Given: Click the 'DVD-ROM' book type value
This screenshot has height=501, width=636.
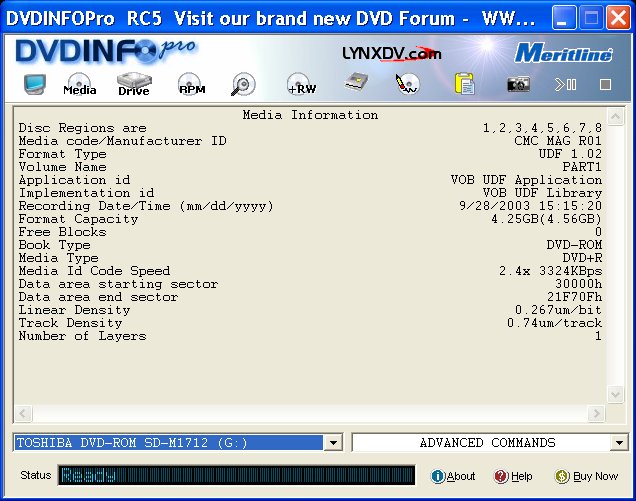Looking at the screenshot, I should (574, 245).
